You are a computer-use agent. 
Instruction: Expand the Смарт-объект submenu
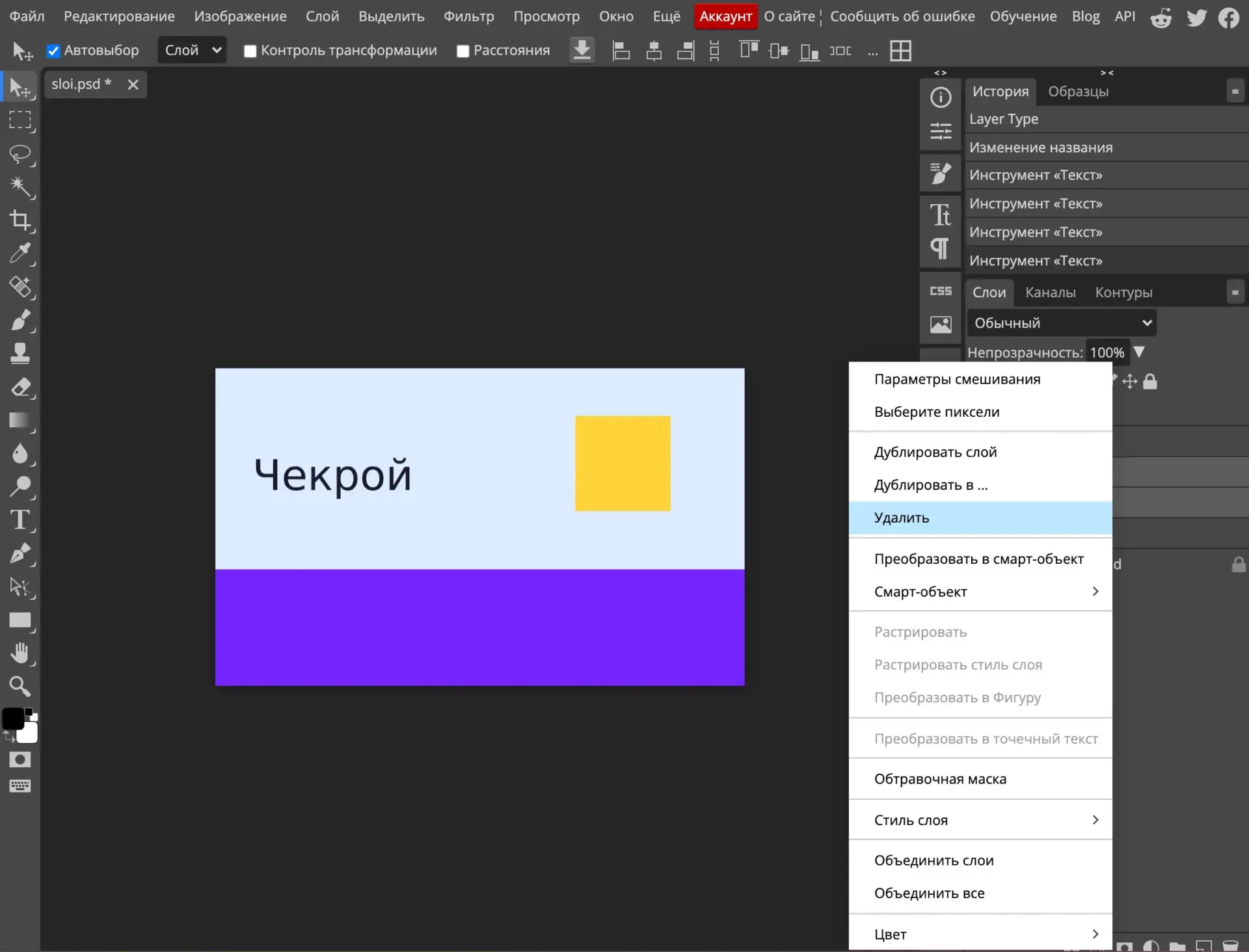(x=980, y=592)
